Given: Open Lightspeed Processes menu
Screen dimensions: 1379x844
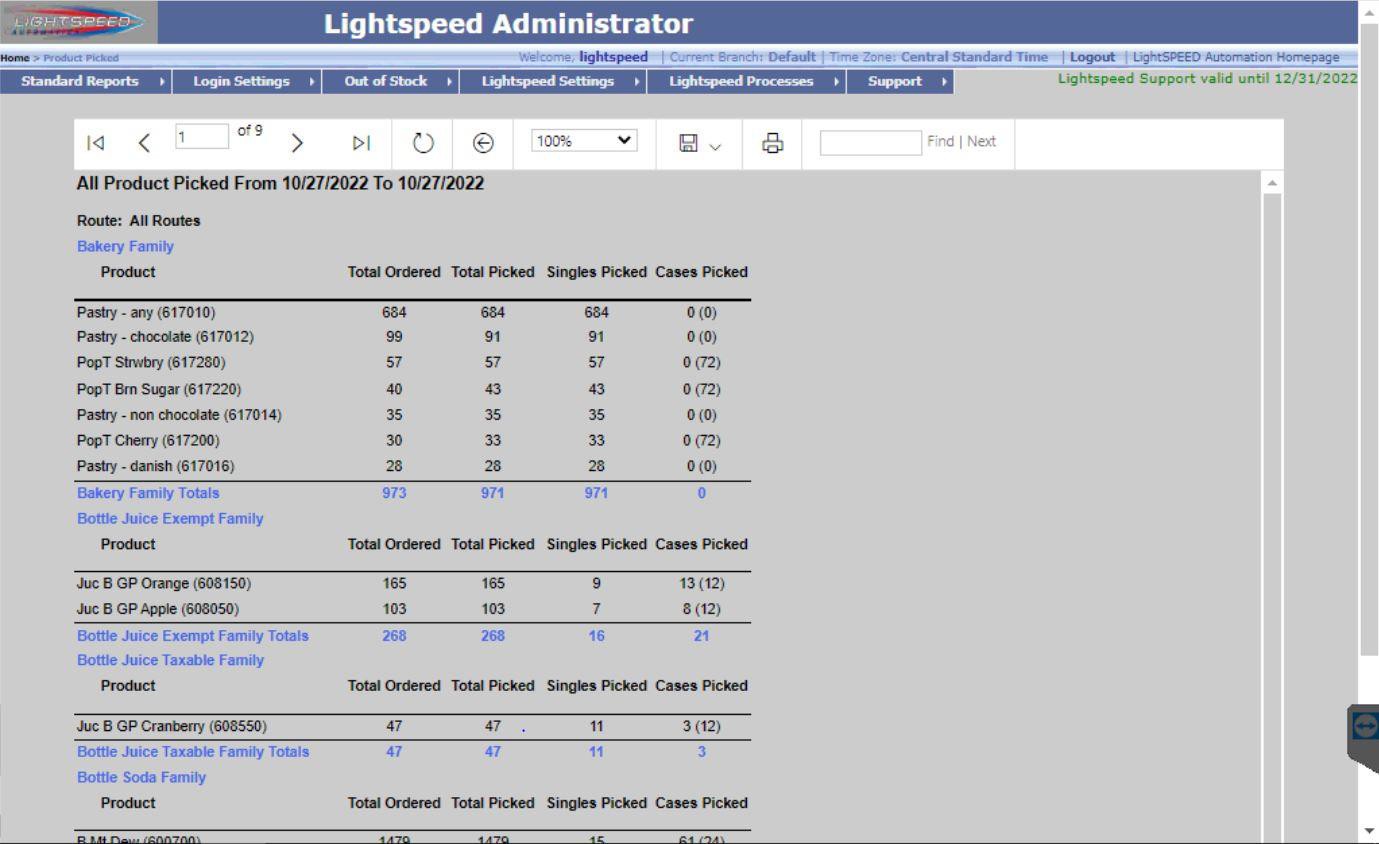Looking at the screenshot, I should pos(746,82).
